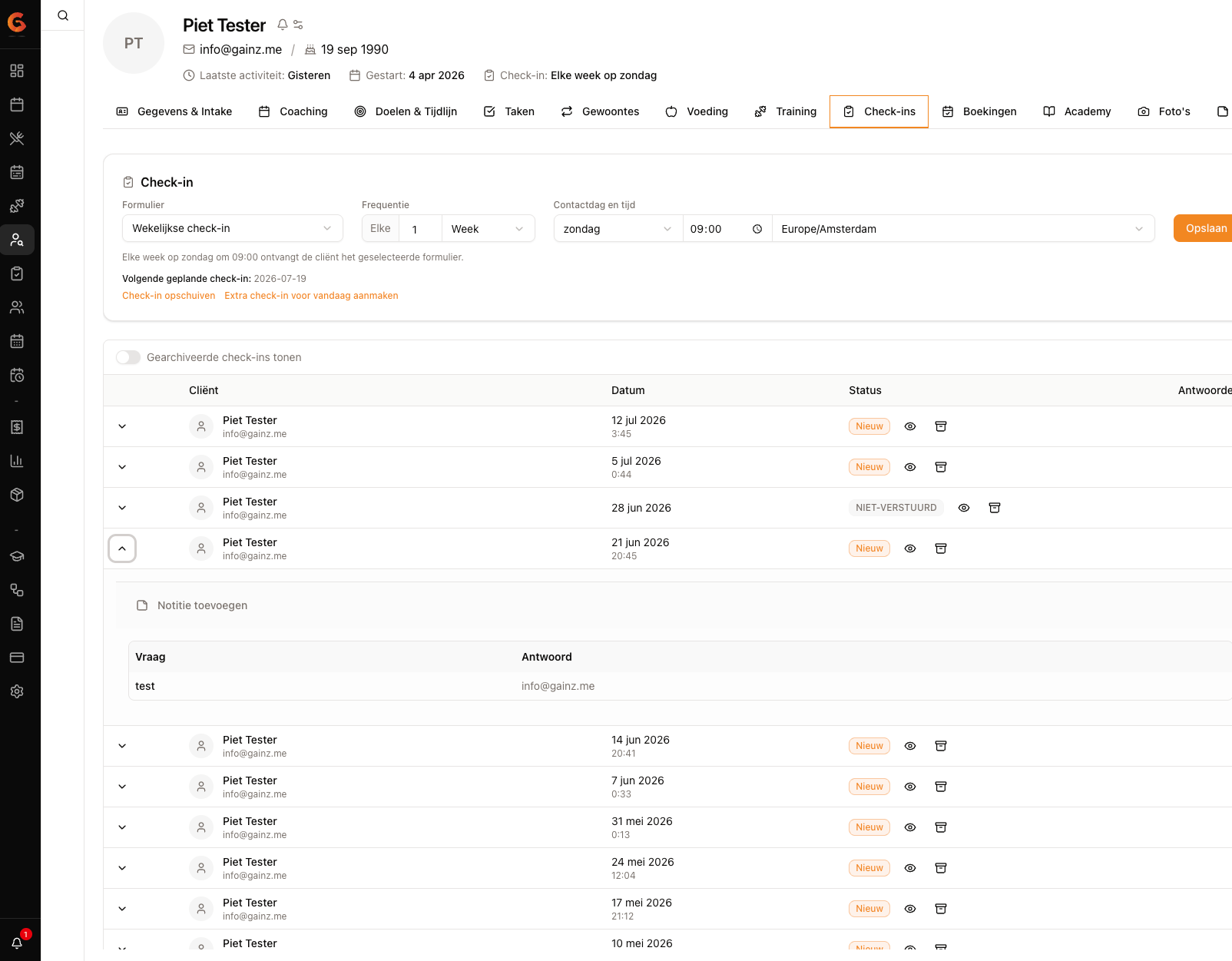Archive the 28 jun 2026 check-in
1232x961 pixels.
tap(995, 508)
